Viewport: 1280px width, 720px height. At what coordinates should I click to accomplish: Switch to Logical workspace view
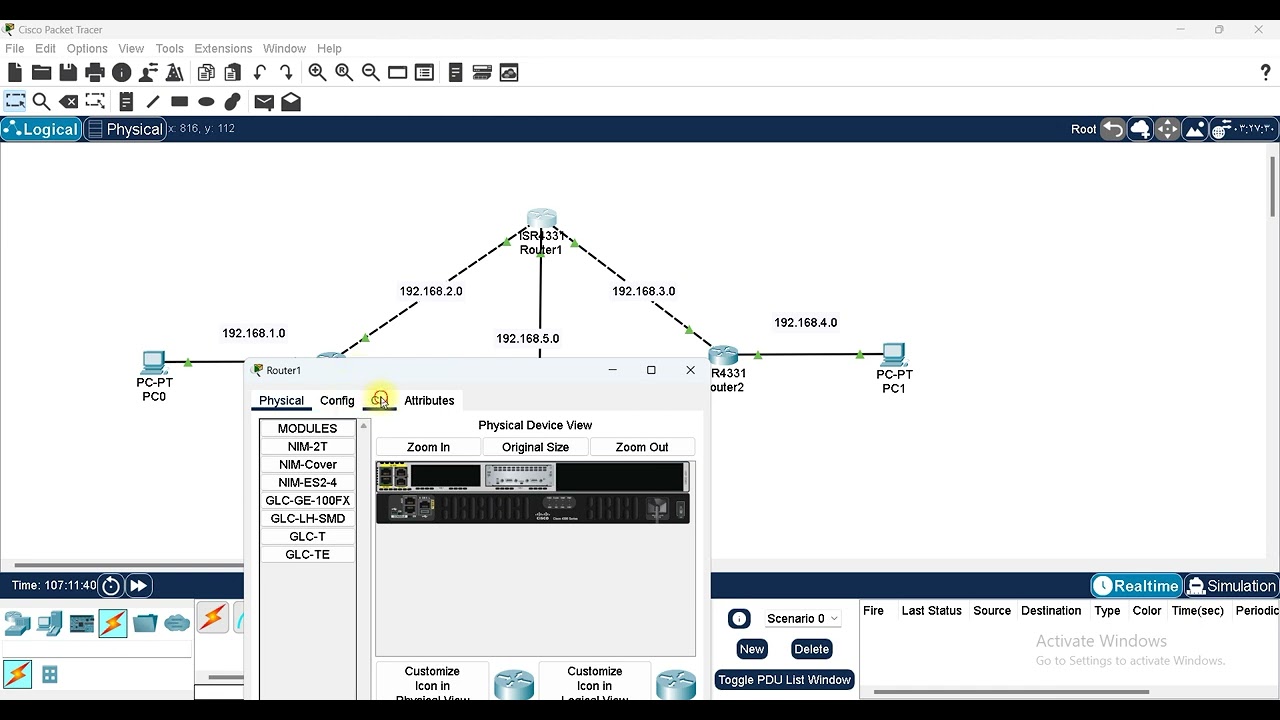click(41, 129)
